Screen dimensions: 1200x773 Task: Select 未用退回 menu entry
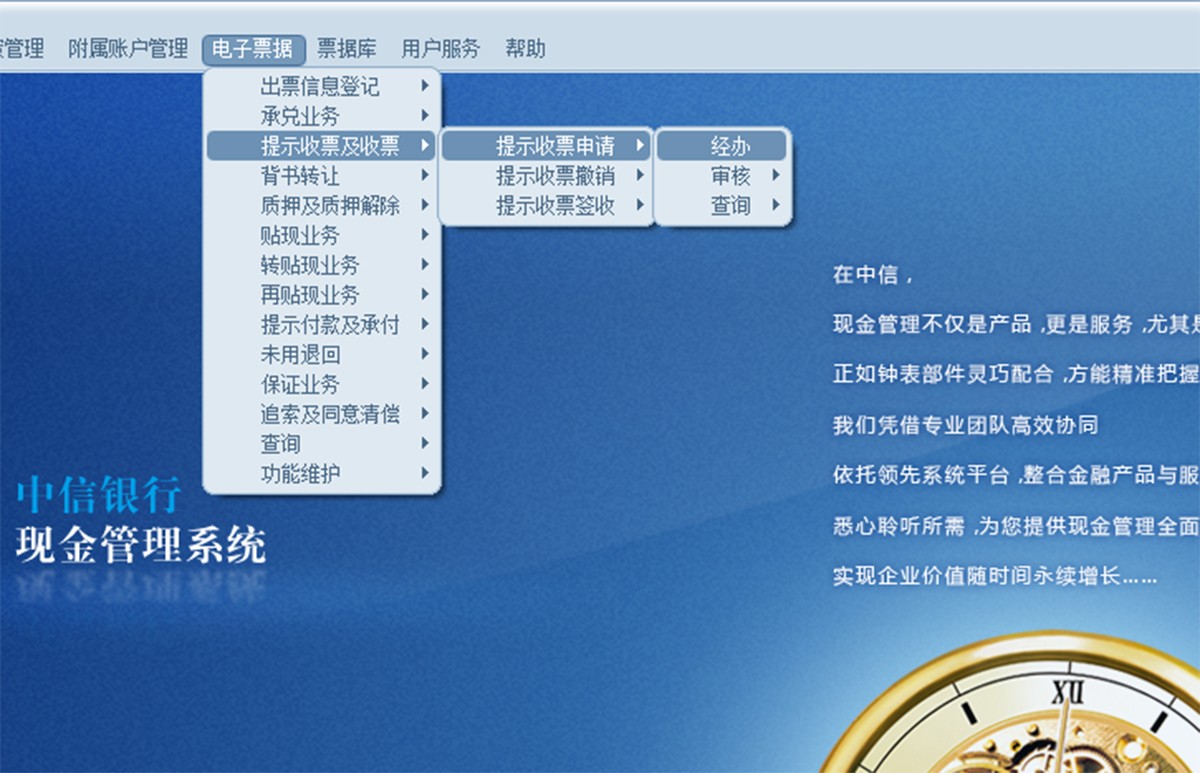tap(321, 354)
